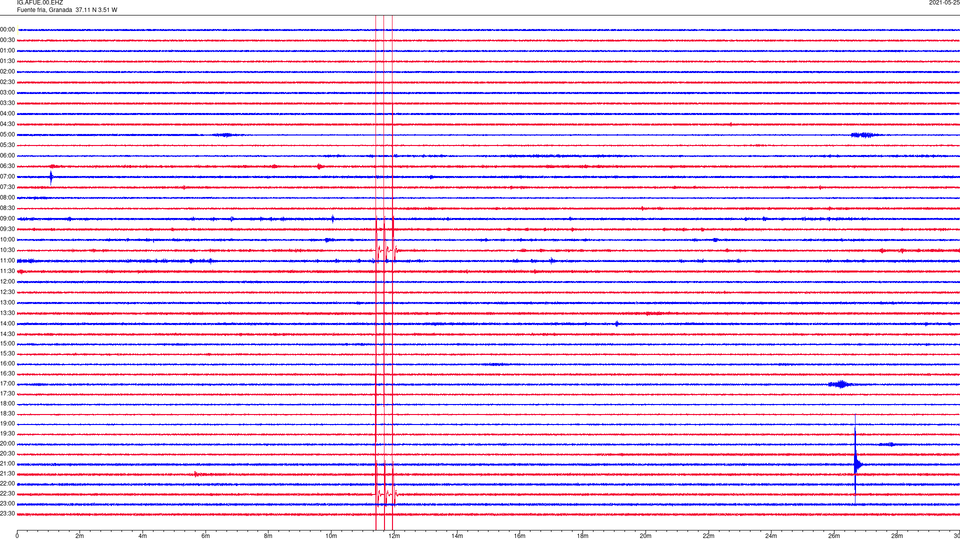Screen dimensions: 960x540
Task: Click the 10m axis tick label
Action: pyautogui.click(x=331, y=536)
